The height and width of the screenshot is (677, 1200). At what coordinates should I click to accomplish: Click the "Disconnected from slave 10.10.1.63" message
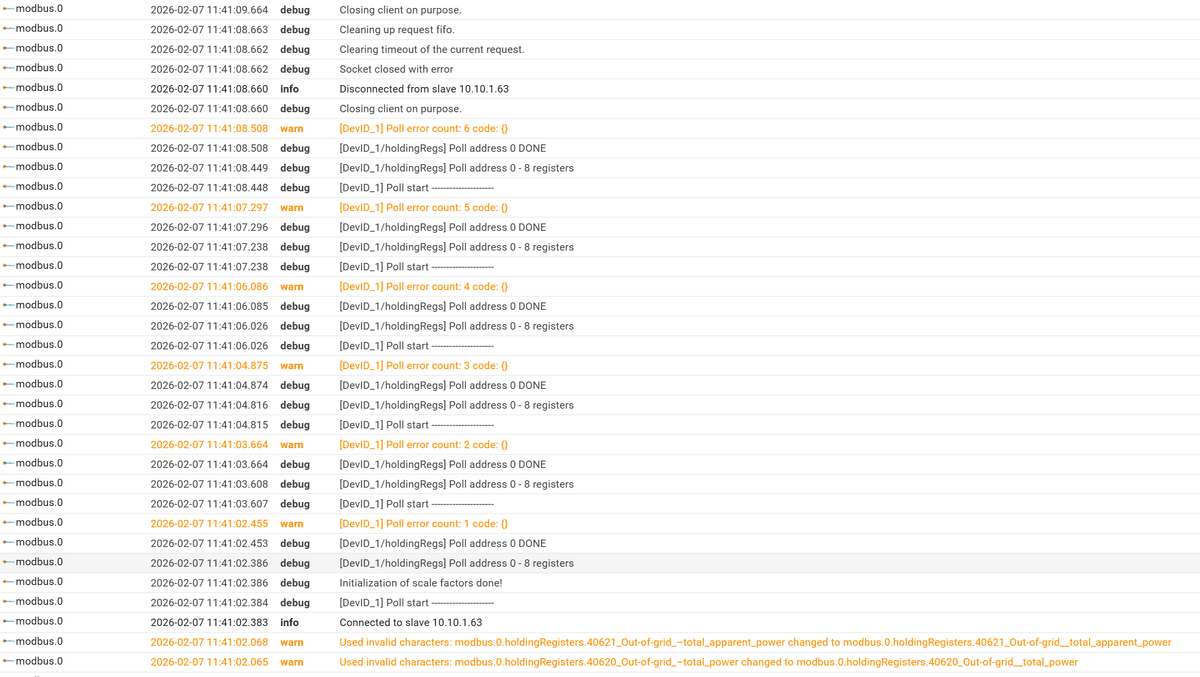tap(423, 89)
